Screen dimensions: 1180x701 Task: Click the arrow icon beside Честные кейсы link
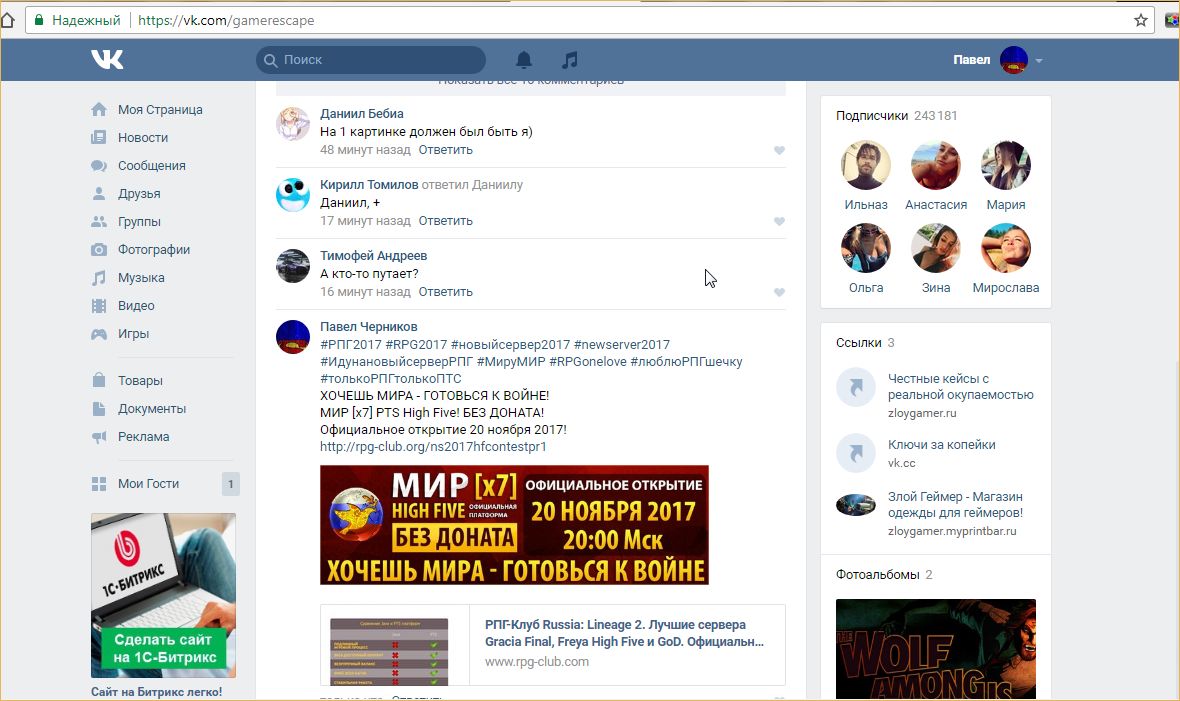pyautogui.click(x=856, y=387)
